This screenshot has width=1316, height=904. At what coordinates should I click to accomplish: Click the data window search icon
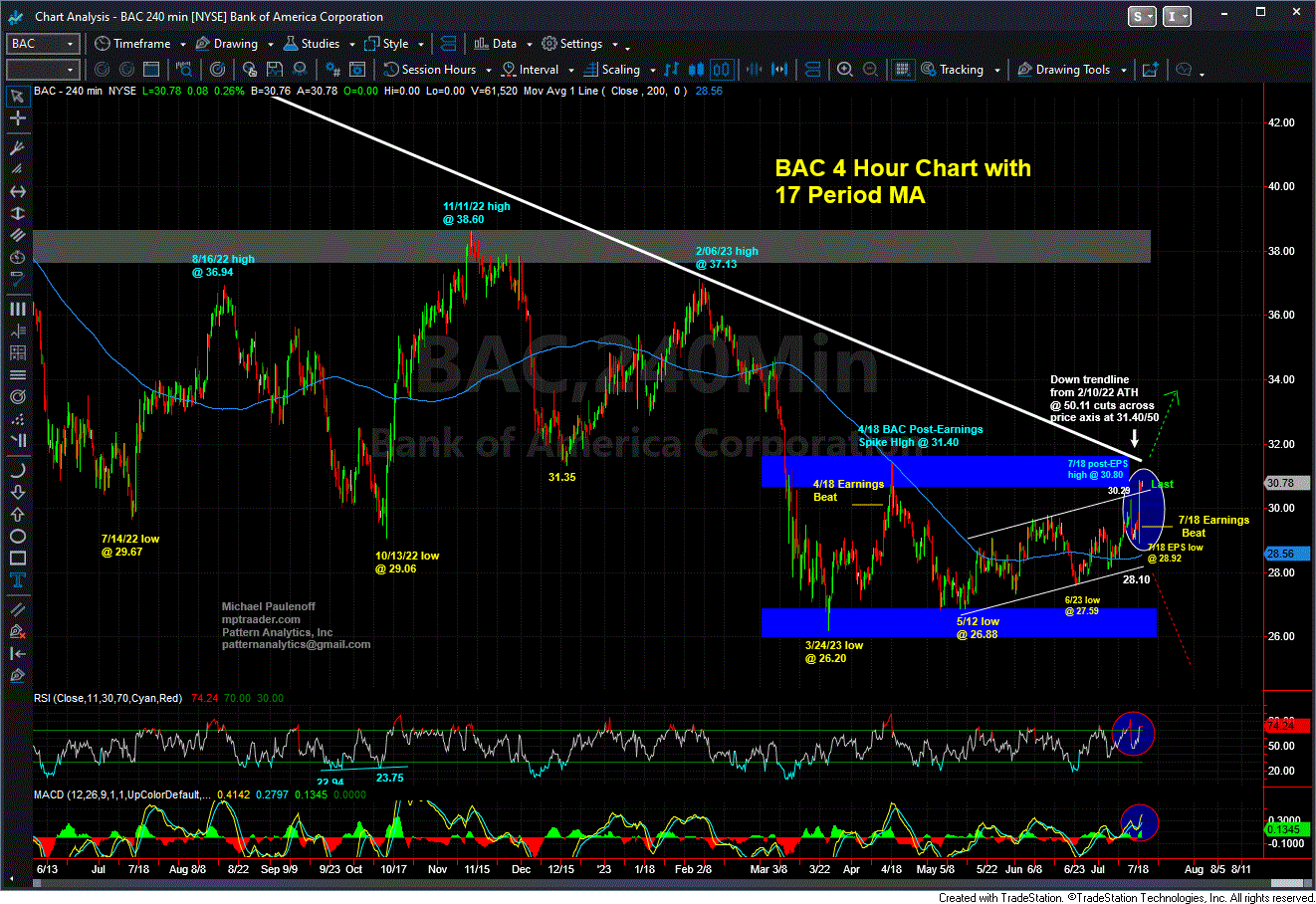tap(184, 70)
